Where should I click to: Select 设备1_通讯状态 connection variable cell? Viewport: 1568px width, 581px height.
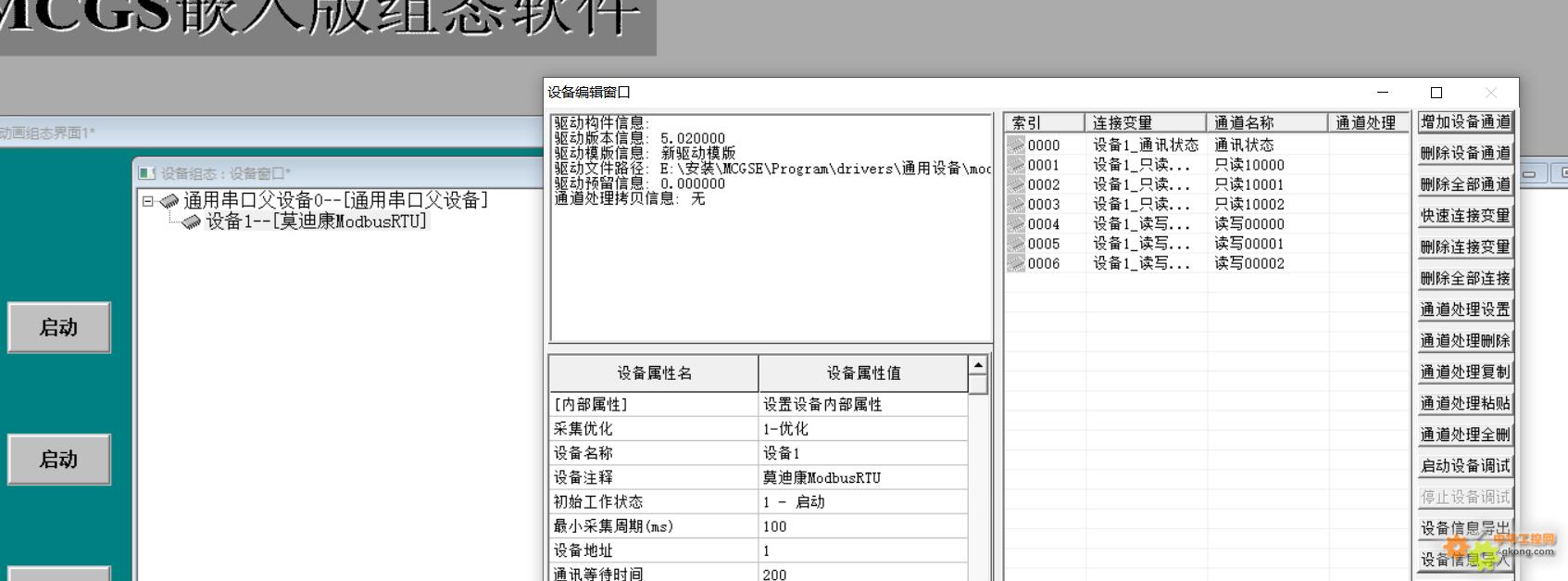tap(1146, 145)
